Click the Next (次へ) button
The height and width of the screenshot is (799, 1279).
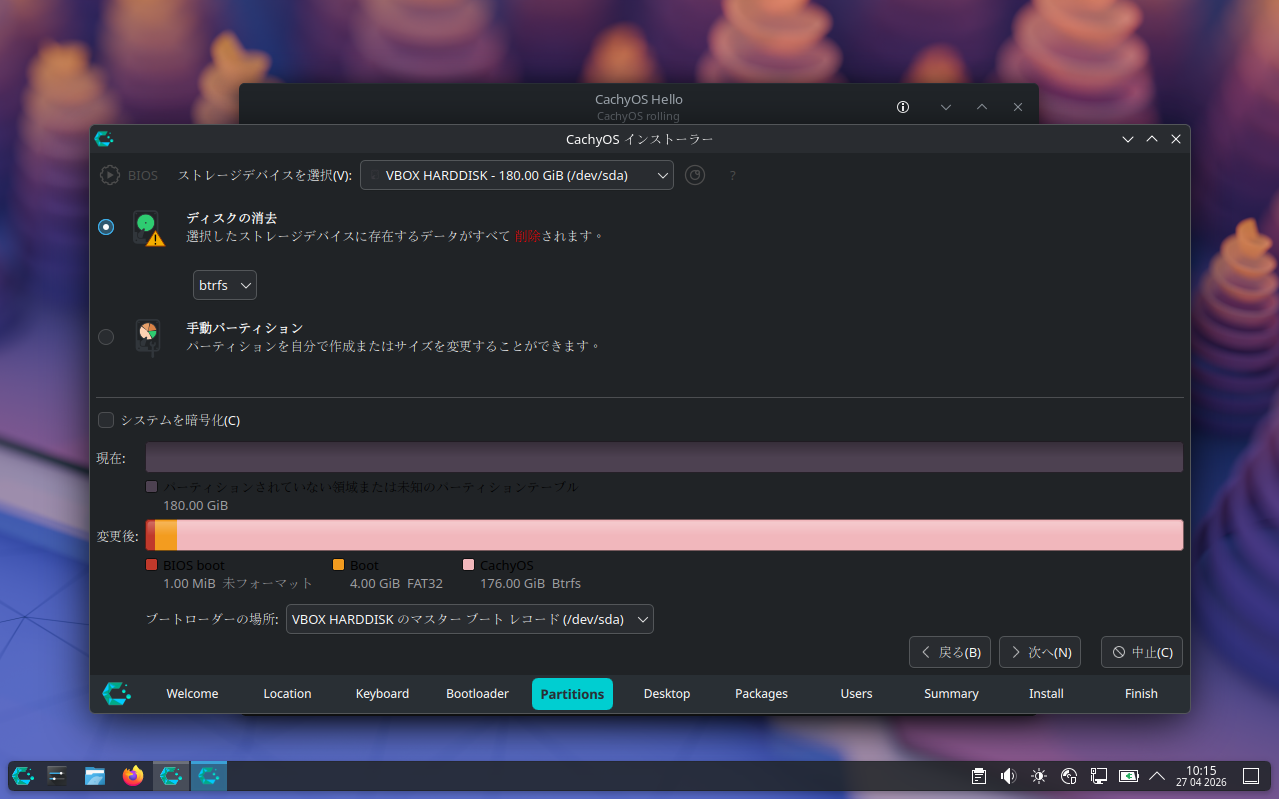coord(1040,652)
